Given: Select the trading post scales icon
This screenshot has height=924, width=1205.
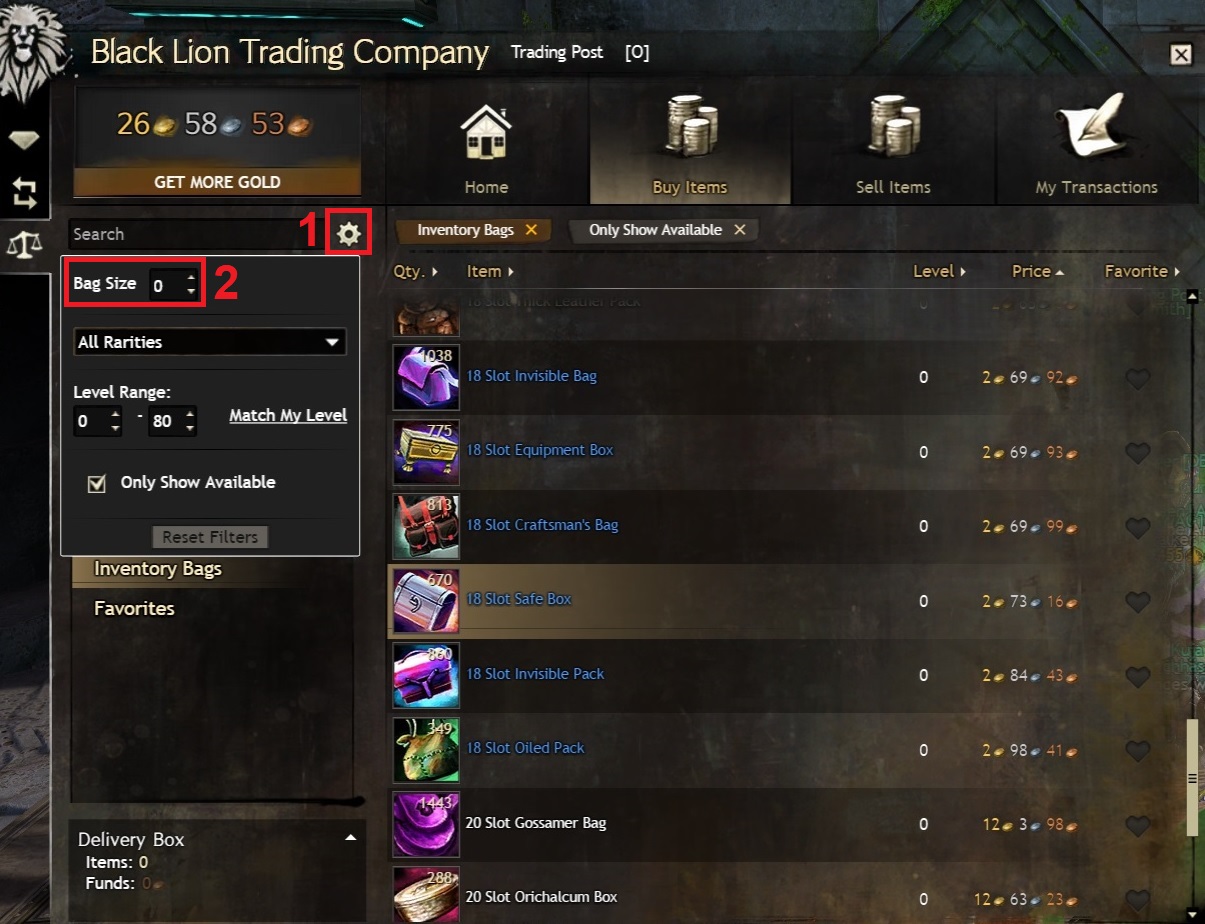Looking at the screenshot, I should pyautogui.click(x=24, y=243).
